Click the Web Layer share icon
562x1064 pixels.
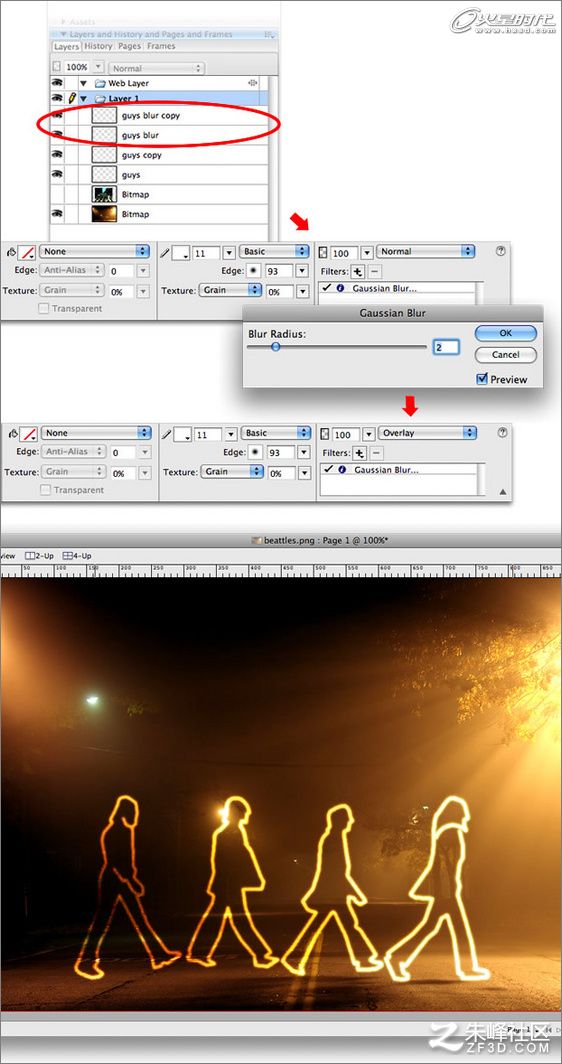[252, 83]
